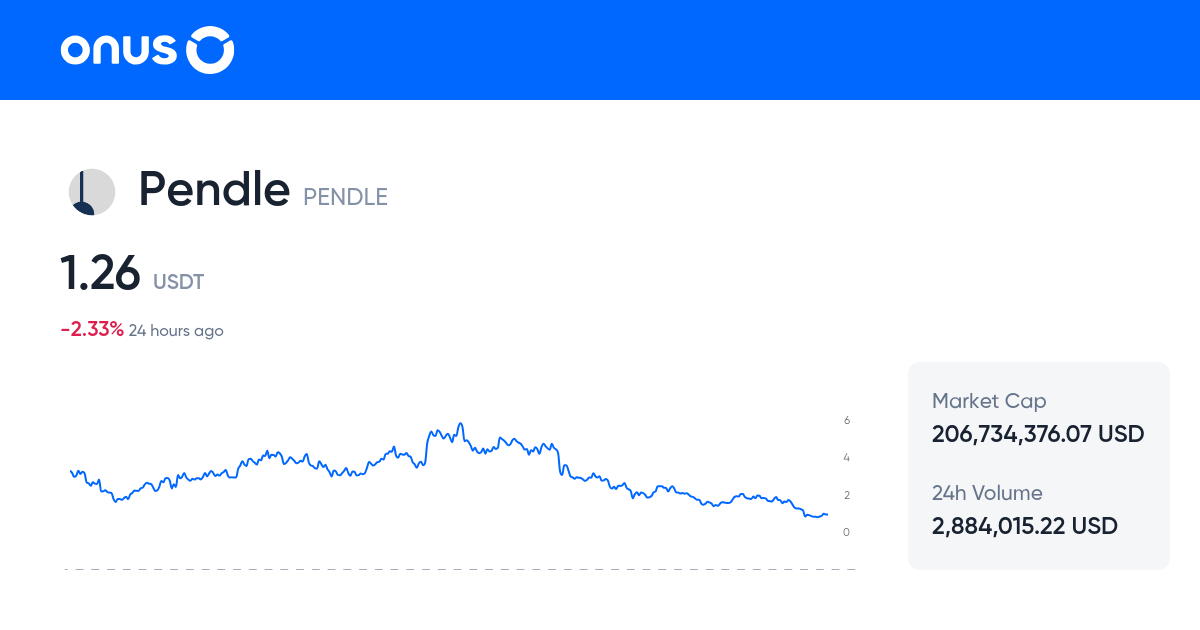Click the 24h Volume heading

pos(986,493)
